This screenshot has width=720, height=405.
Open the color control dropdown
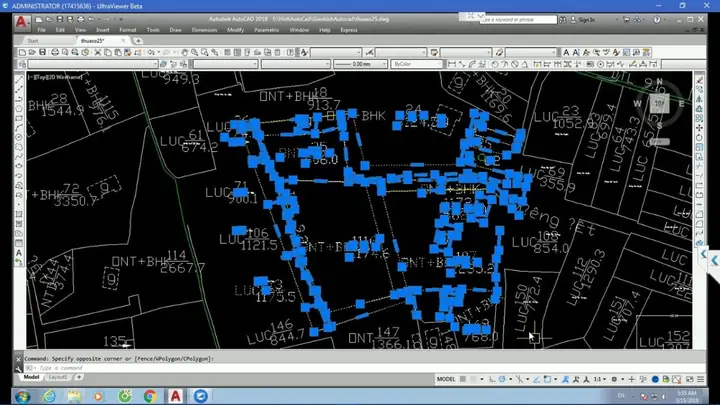[225, 64]
